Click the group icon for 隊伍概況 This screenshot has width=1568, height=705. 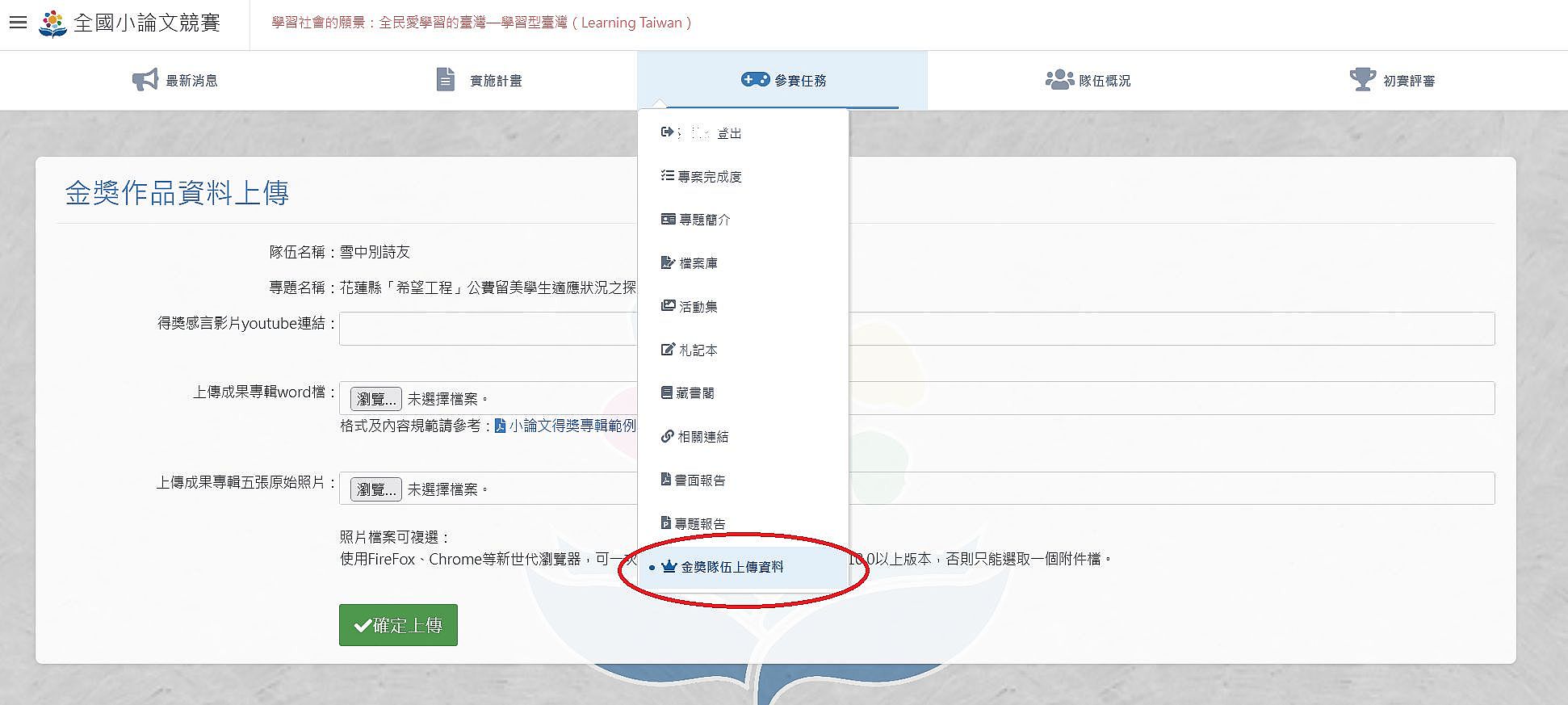pos(1059,79)
